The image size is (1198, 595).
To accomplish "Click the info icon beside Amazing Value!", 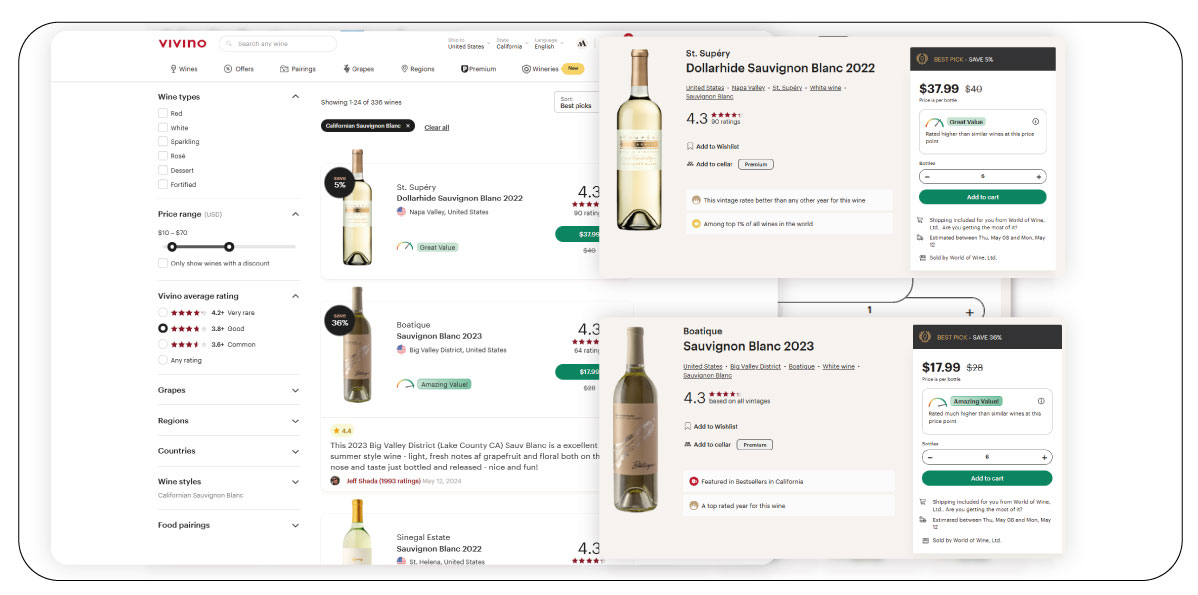I will point(1041,401).
